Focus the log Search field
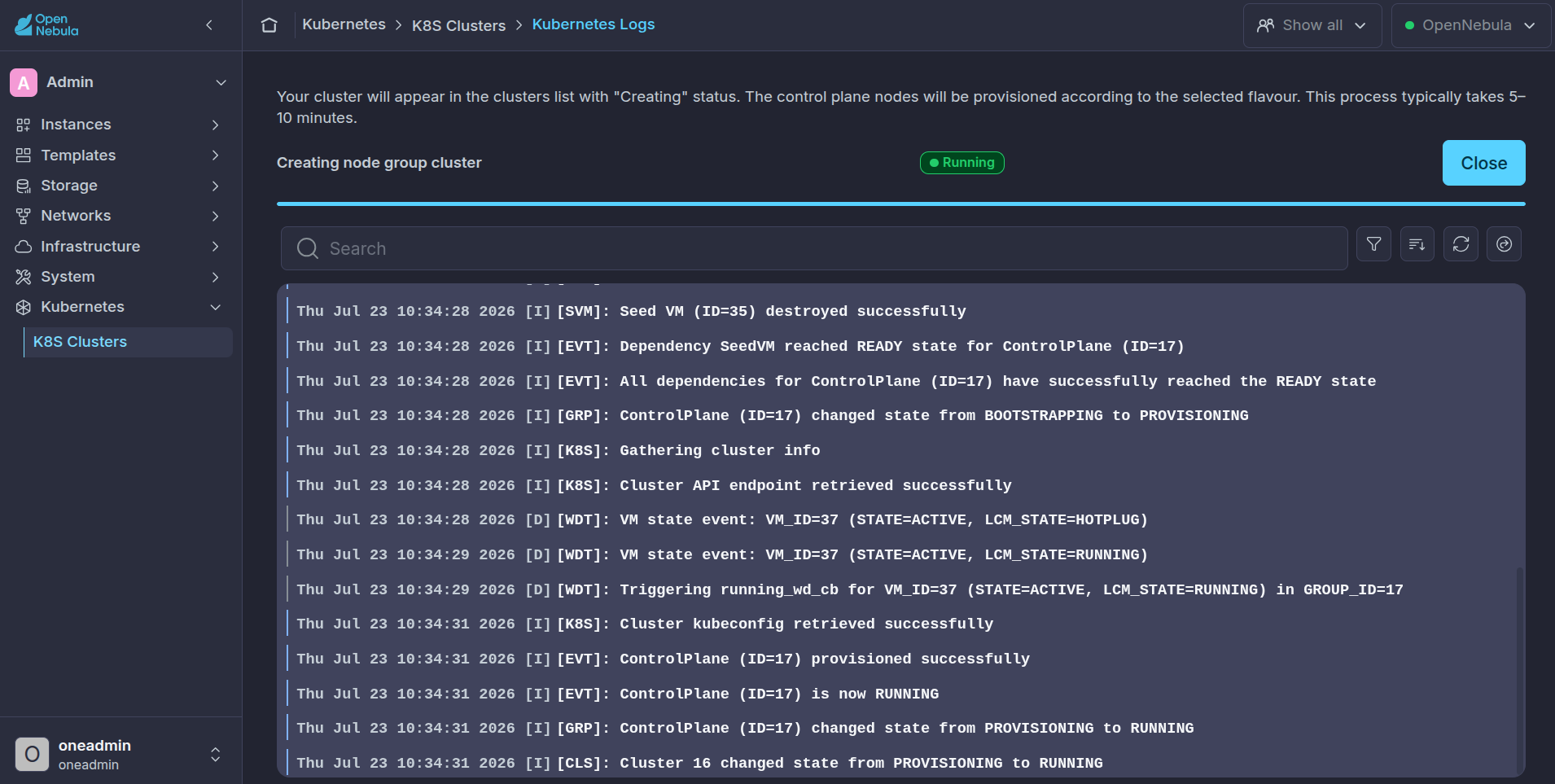1555x784 pixels. (x=814, y=248)
